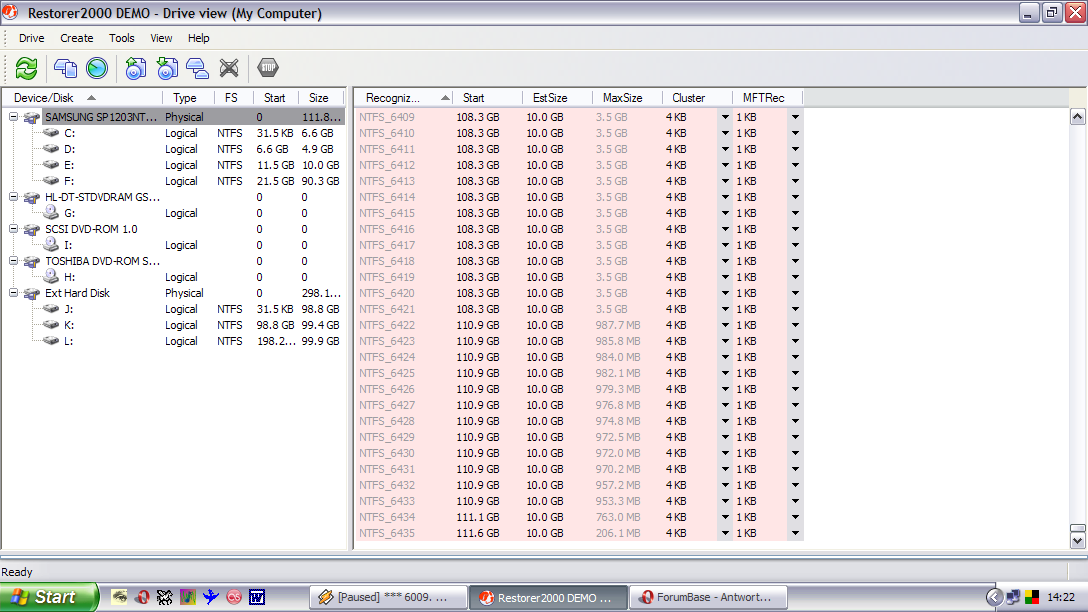Viewport: 1088px width, 612px height.
Task: Open Cluster dropdown for NTFS_6422 row
Action: (725, 325)
